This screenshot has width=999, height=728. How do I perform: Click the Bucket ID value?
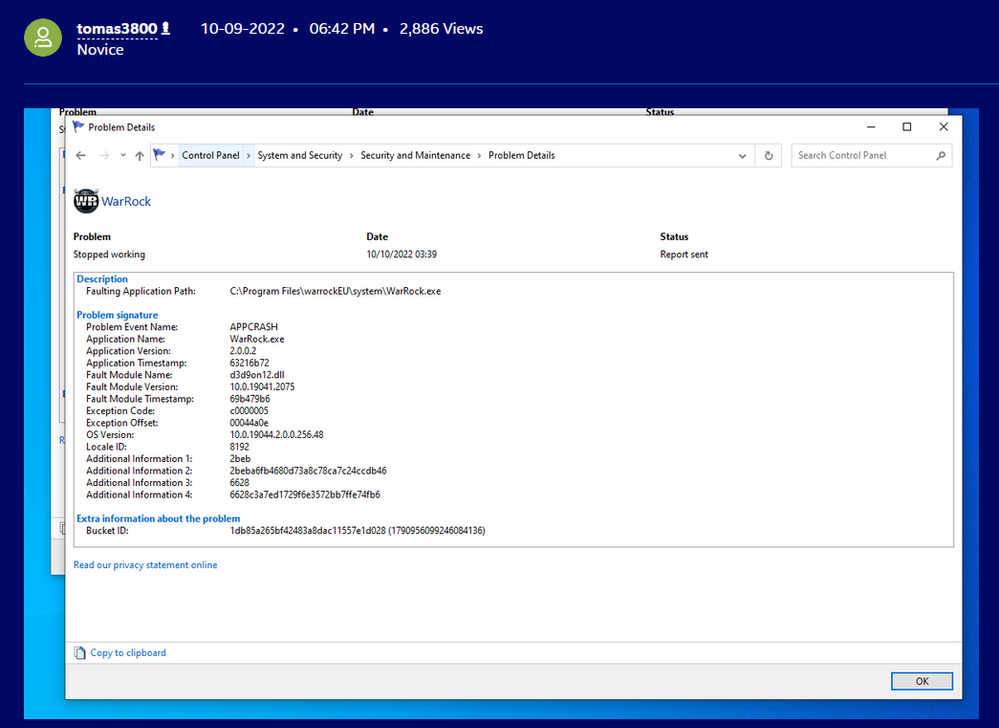(x=357, y=531)
